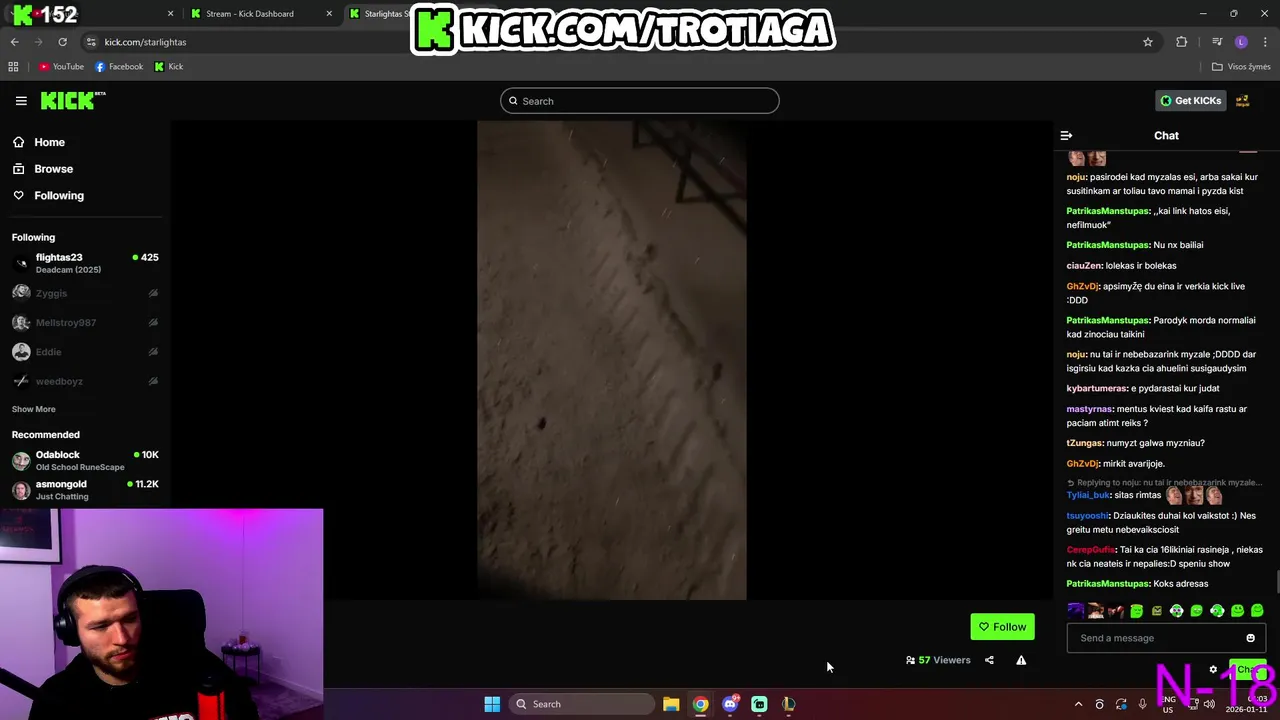Open Chrome three-dot menu
Screen dimensions: 1280x720
coord(1266,42)
